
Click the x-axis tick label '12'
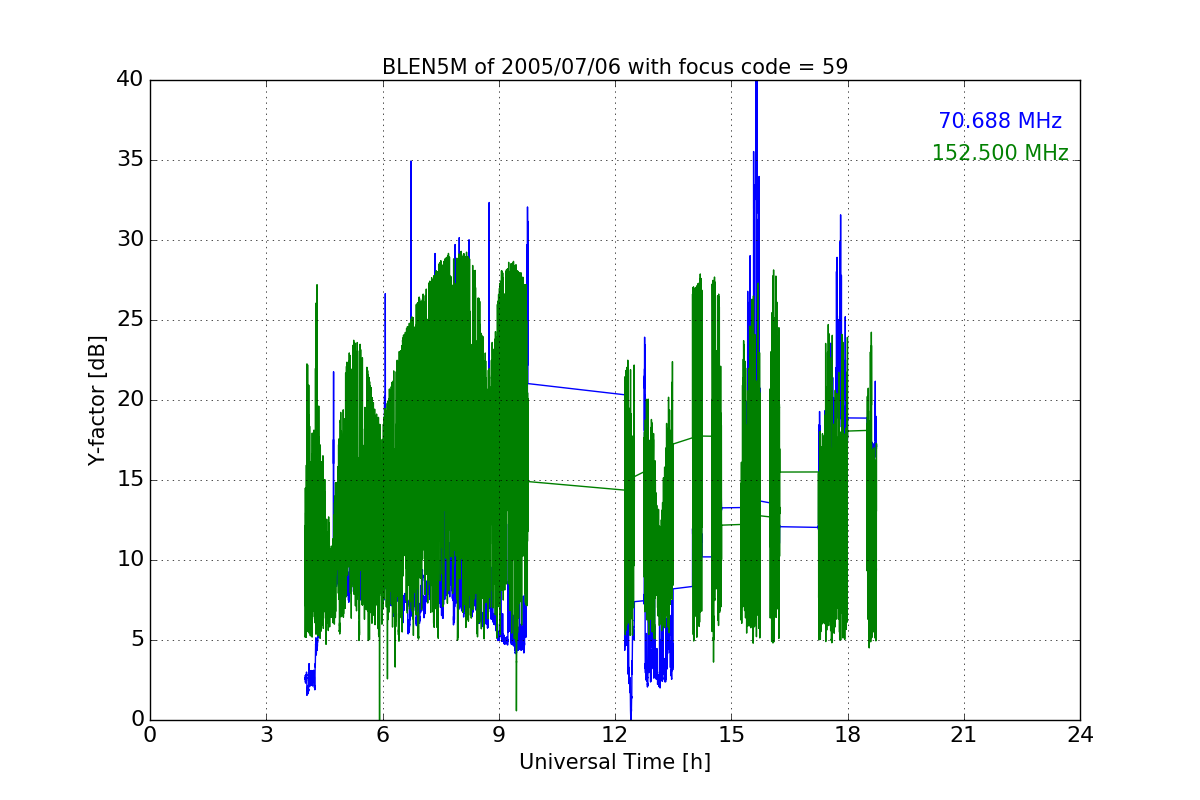tap(615, 734)
